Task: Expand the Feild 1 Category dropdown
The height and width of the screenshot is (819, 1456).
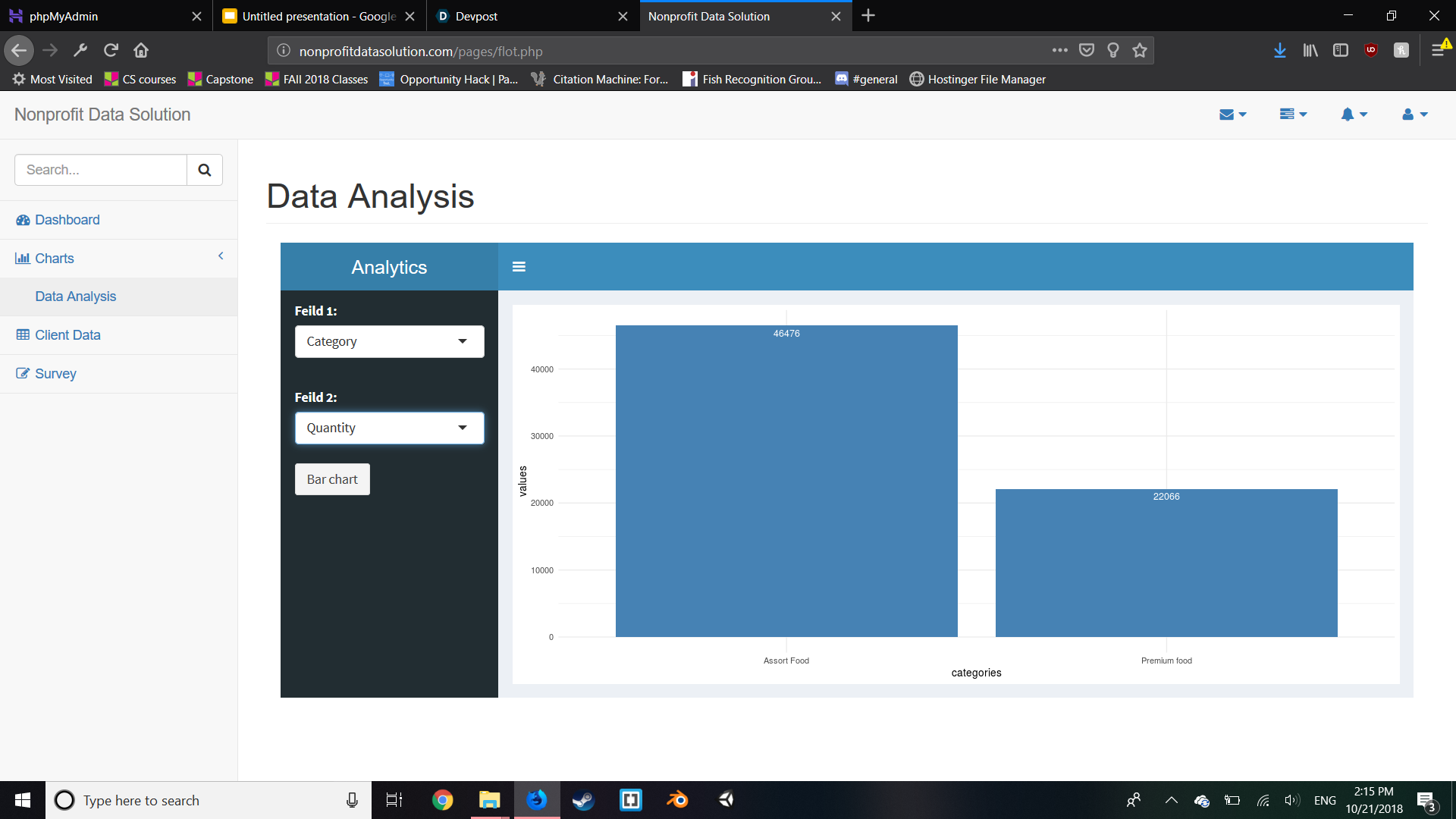Action: tap(389, 342)
